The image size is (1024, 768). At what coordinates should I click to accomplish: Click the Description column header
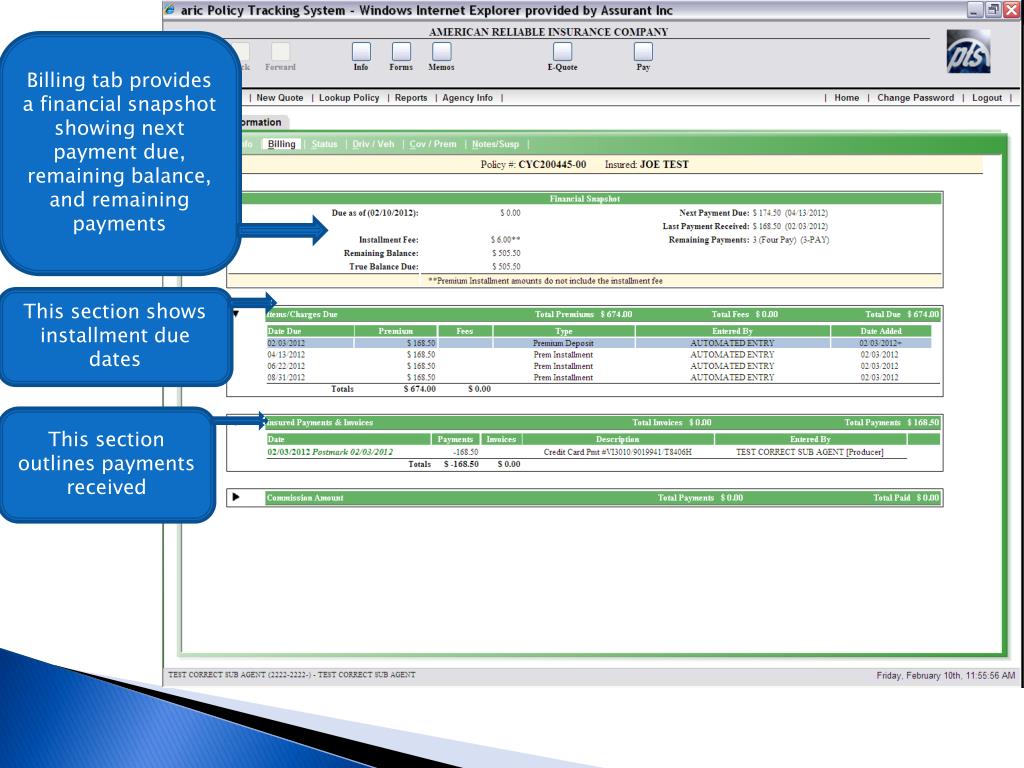click(x=617, y=439)
